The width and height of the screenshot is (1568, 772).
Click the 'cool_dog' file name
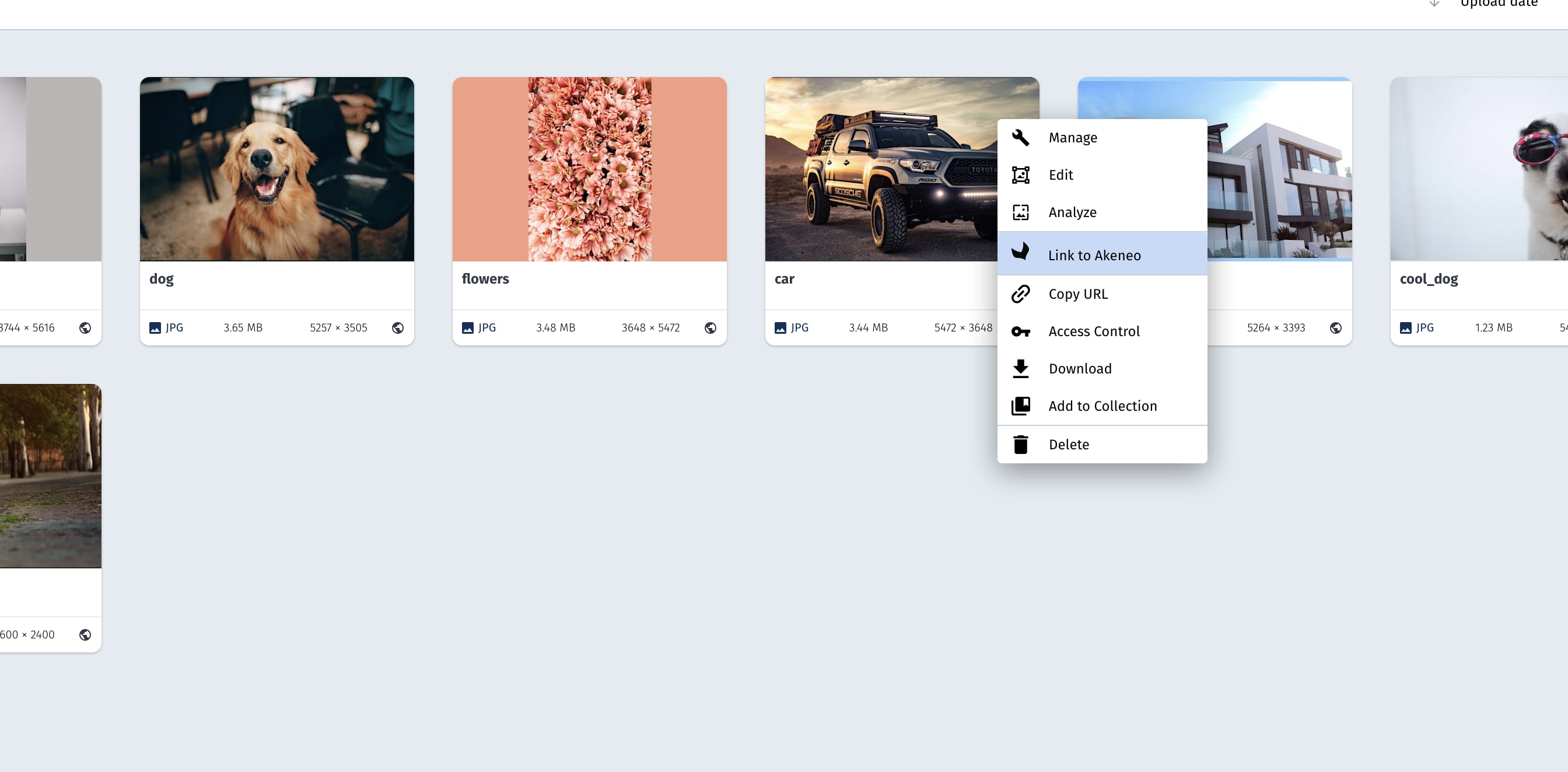[x=1429, y=279]
